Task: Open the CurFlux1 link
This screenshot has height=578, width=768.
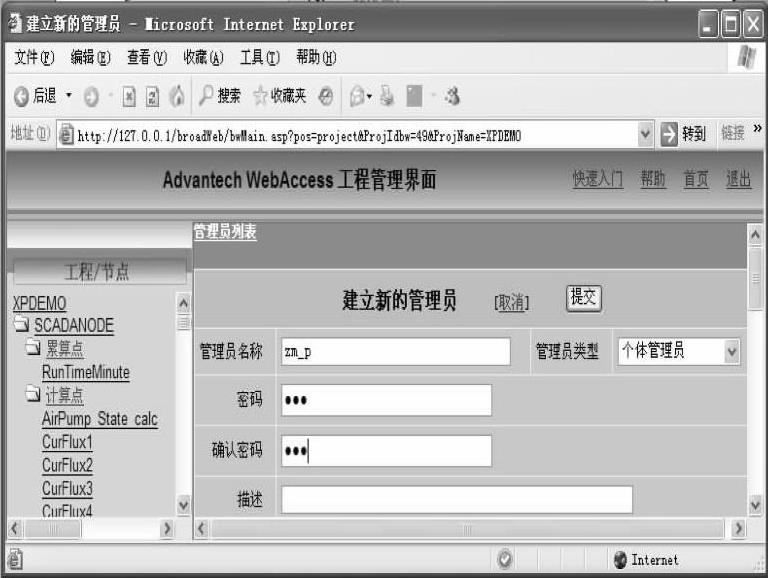Action: 67,442
